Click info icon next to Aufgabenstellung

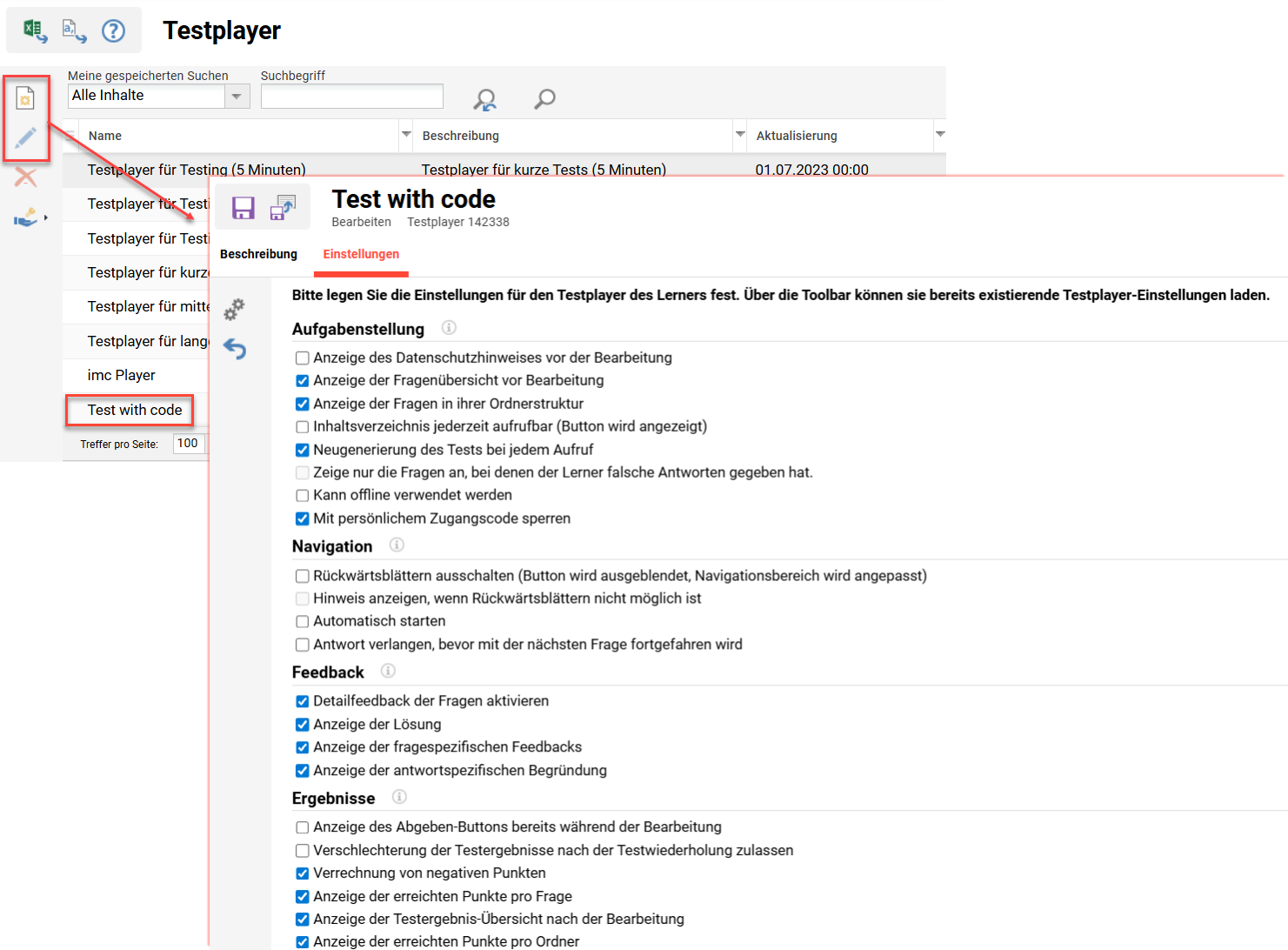[449, 327]
